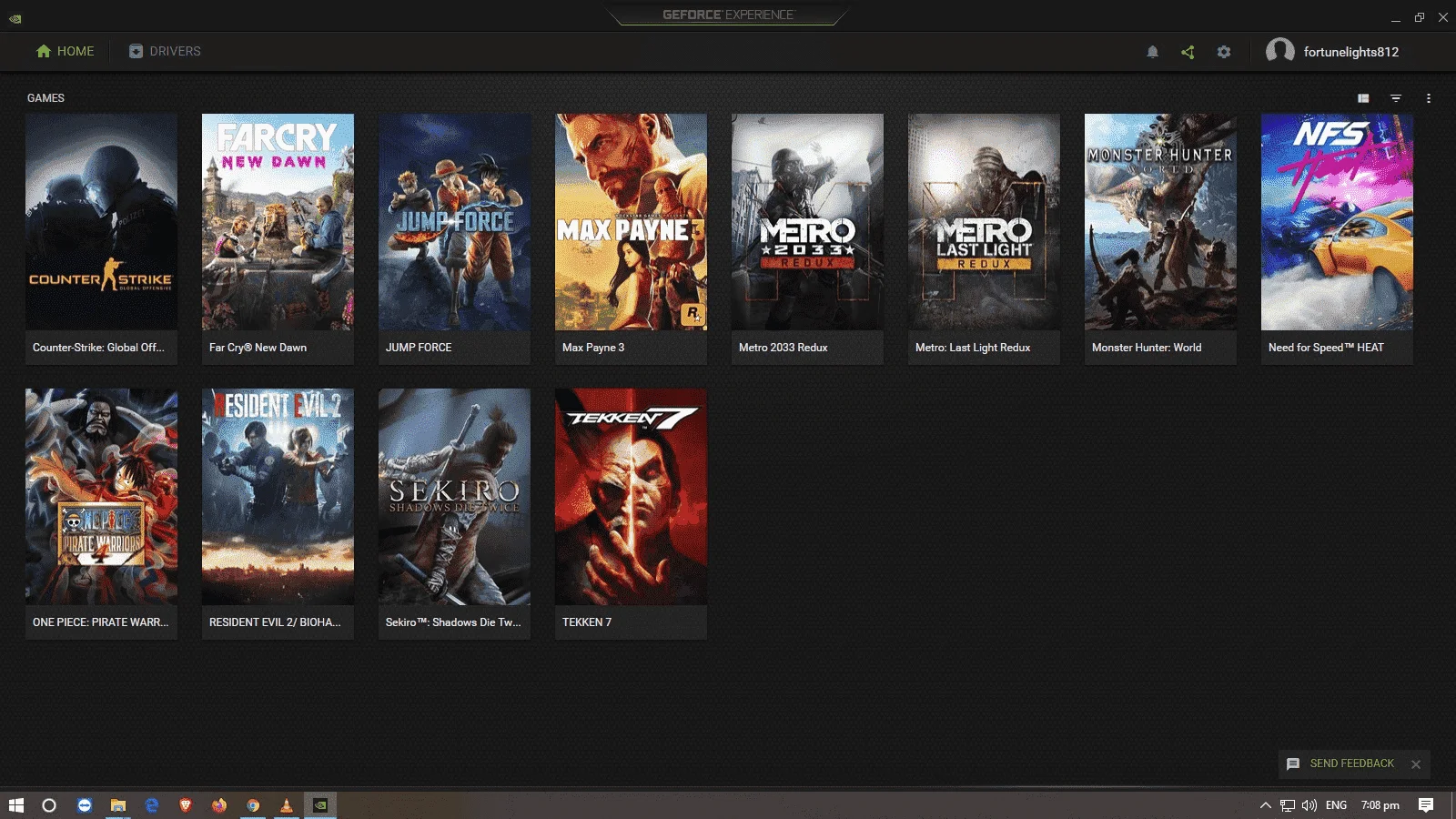Image resolution: width=1456 pixels, height=819 pixels.
Task: Click the 'JUMP FORCE' title label
Action: tap(419, 348)
